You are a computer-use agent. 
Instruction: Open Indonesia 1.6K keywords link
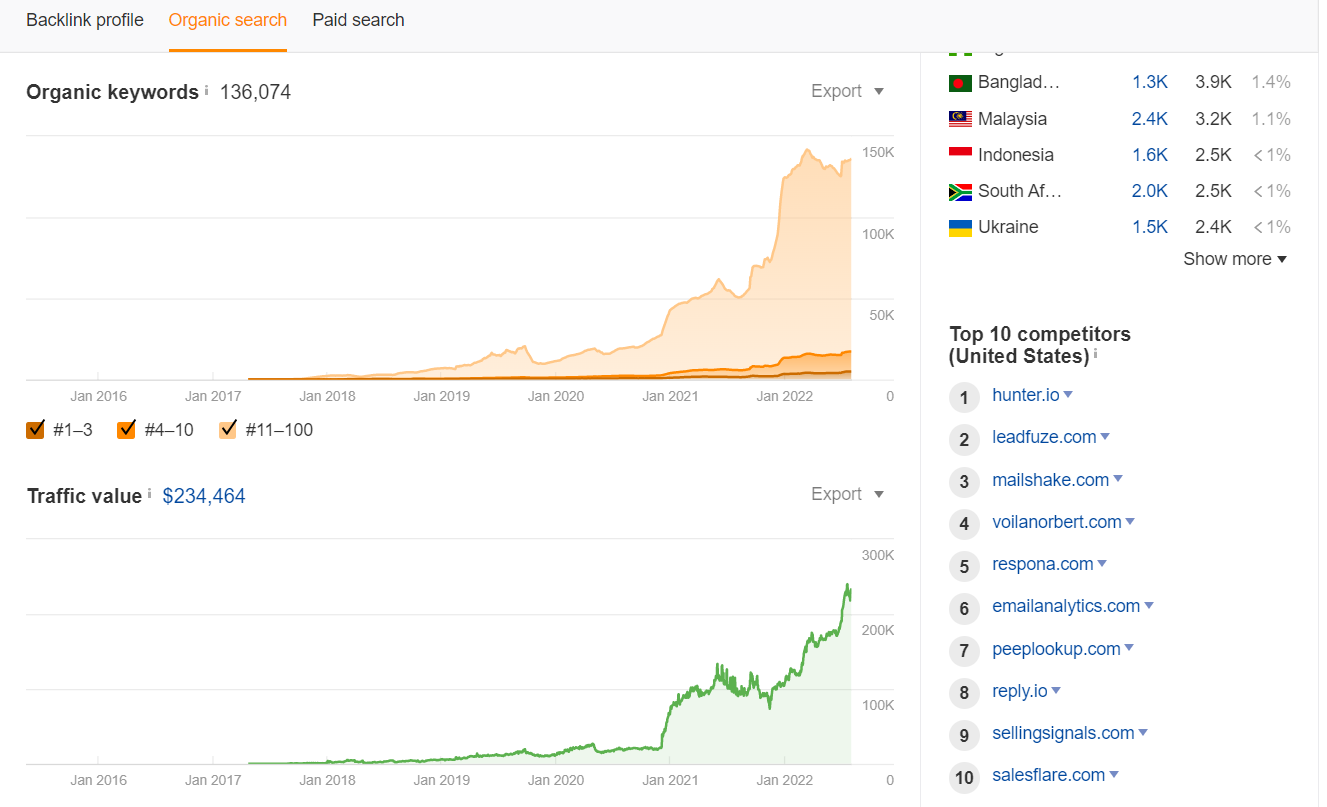coord(1150,155)
